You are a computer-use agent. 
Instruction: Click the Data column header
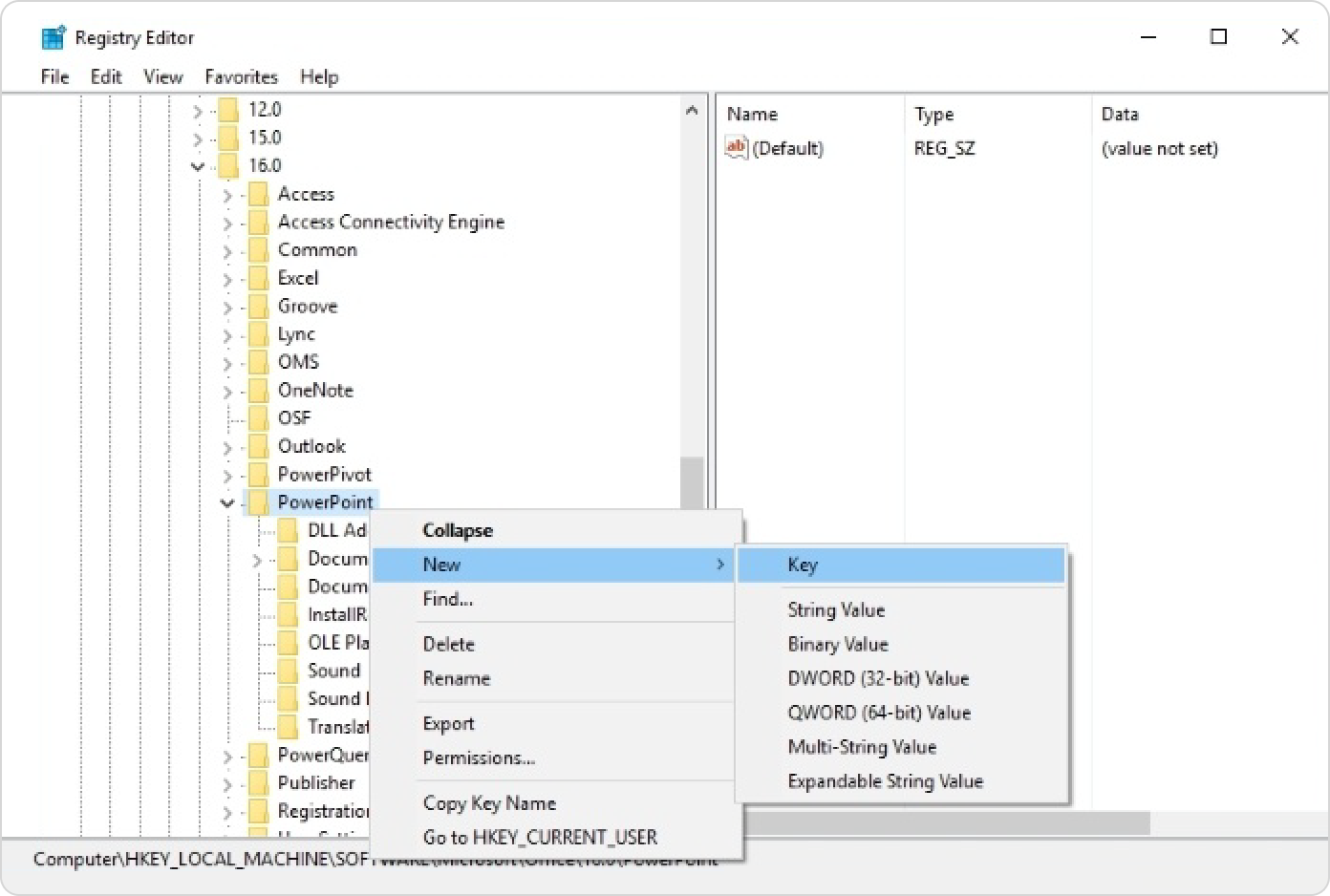pos(1119,114)
